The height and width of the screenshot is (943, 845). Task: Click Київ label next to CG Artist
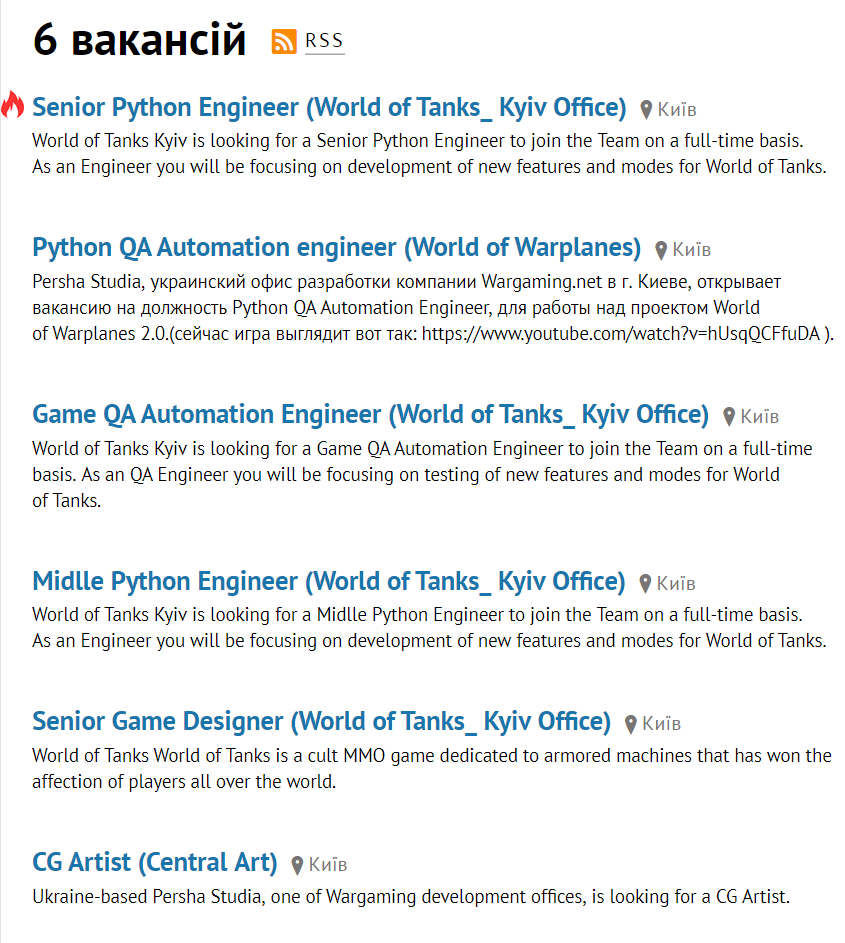click(328, 864)
